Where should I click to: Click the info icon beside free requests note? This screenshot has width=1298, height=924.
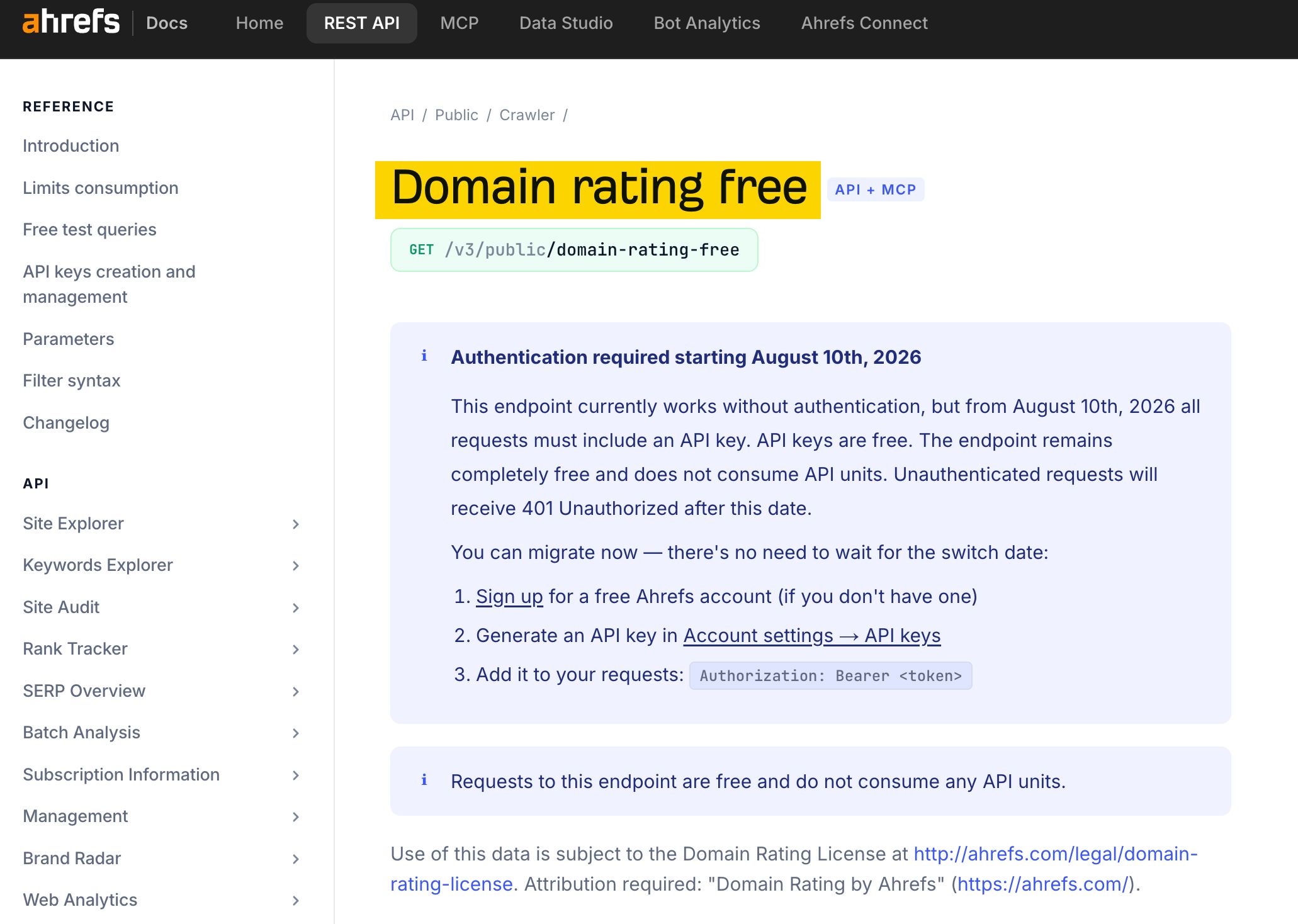click(424, 780)
